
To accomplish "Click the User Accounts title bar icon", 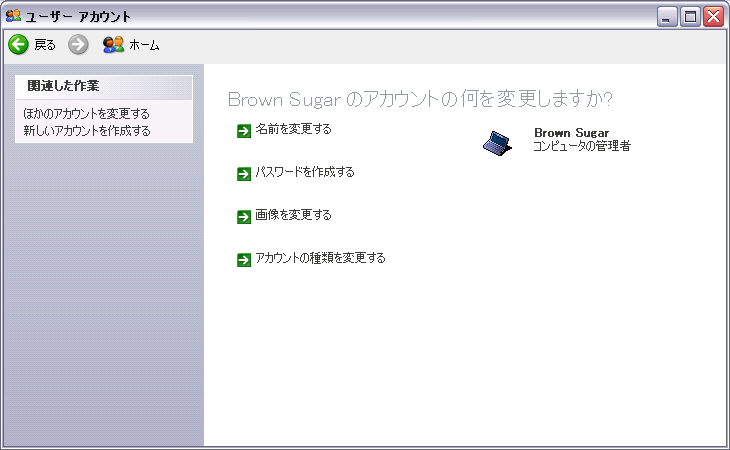I will [x=13, y=16].
